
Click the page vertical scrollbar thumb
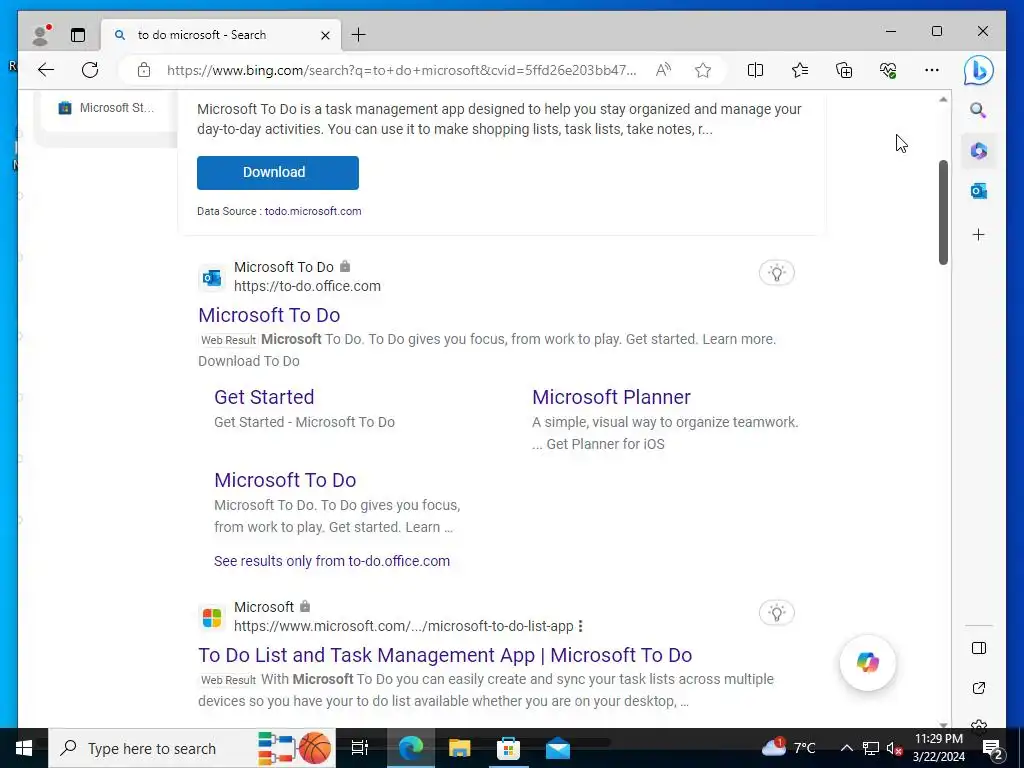[x=943, y=212]
